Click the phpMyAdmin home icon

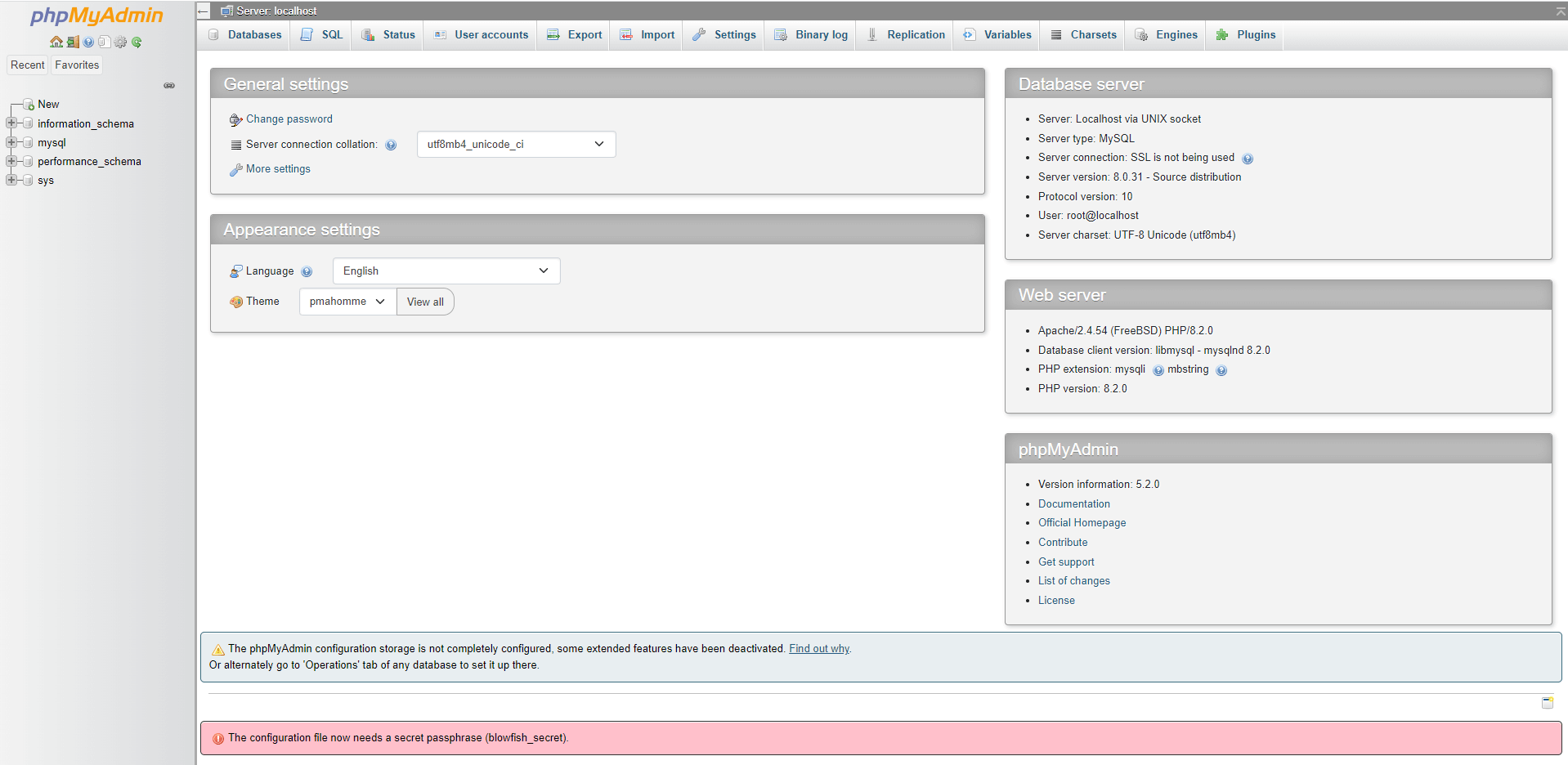pos(56,42)
